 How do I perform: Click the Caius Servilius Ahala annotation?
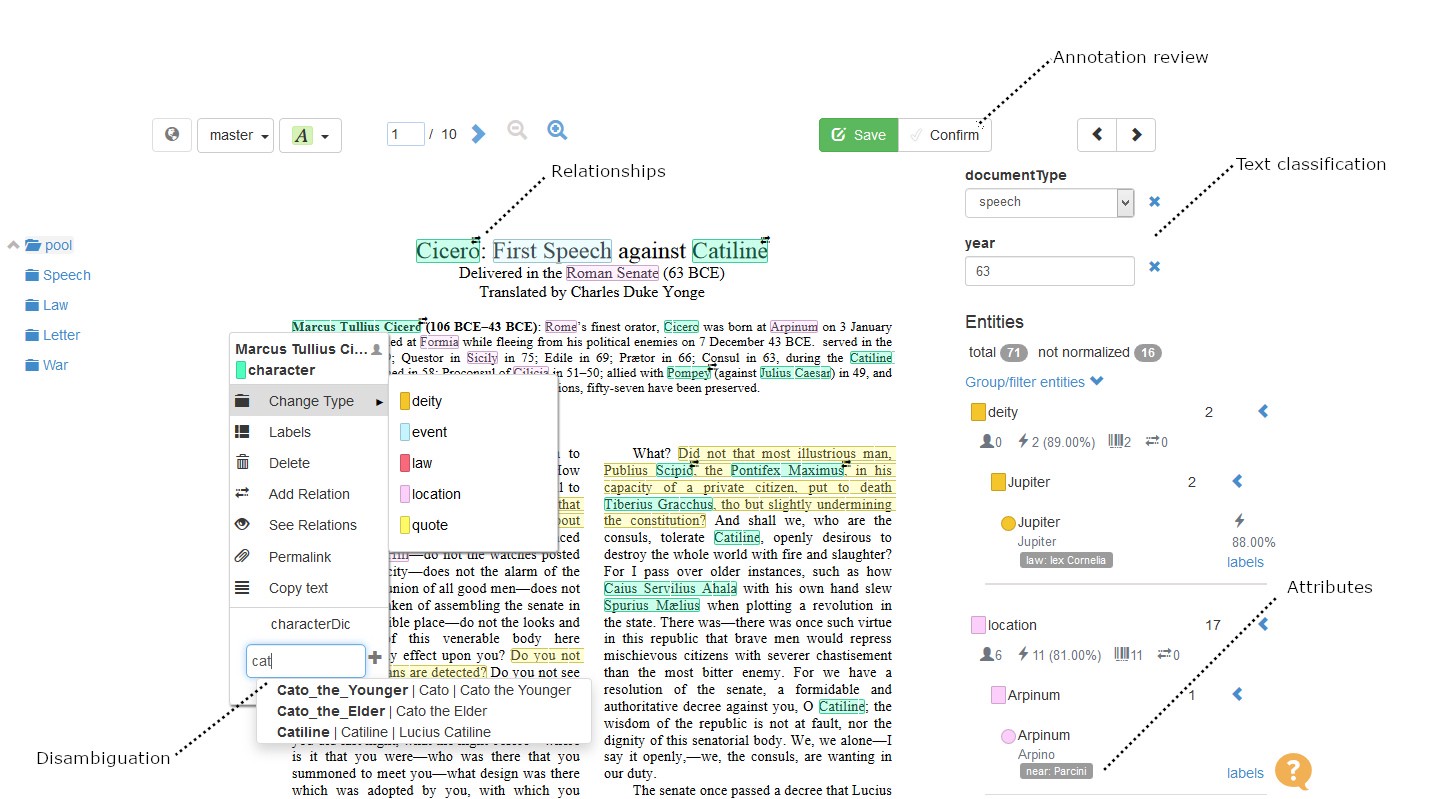(670, 589)
